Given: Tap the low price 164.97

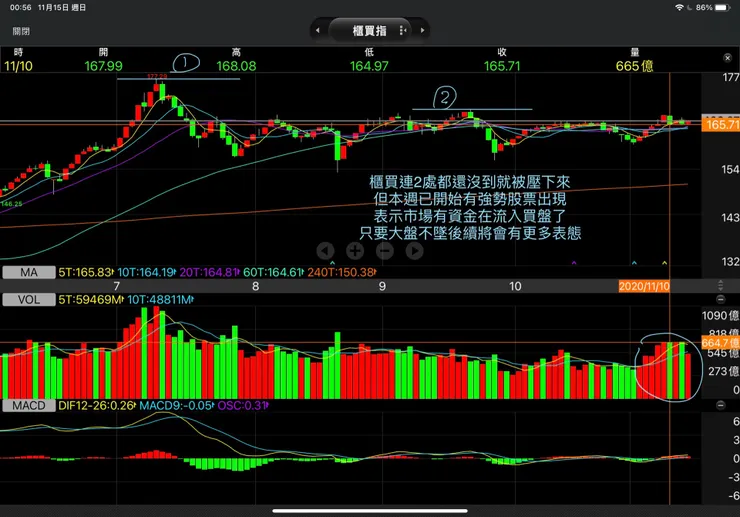Looking at the screenshot, I should click(369, 66).
